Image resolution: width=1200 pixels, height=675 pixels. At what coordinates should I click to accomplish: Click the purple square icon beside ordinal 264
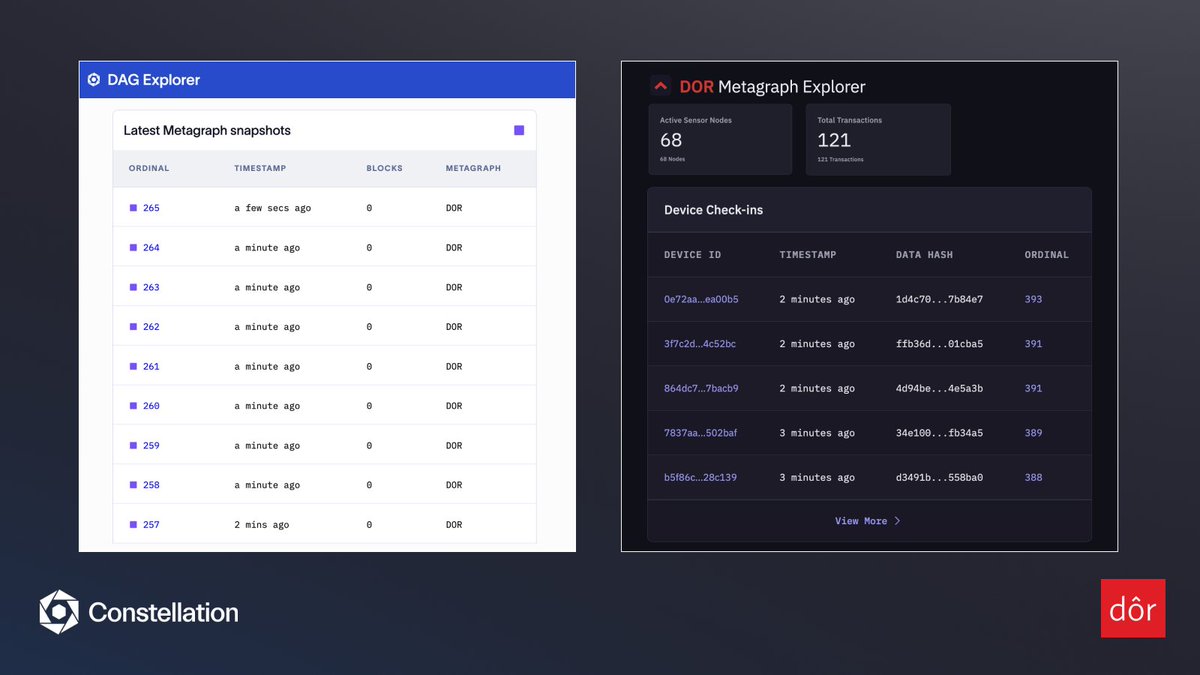(133, 248)
